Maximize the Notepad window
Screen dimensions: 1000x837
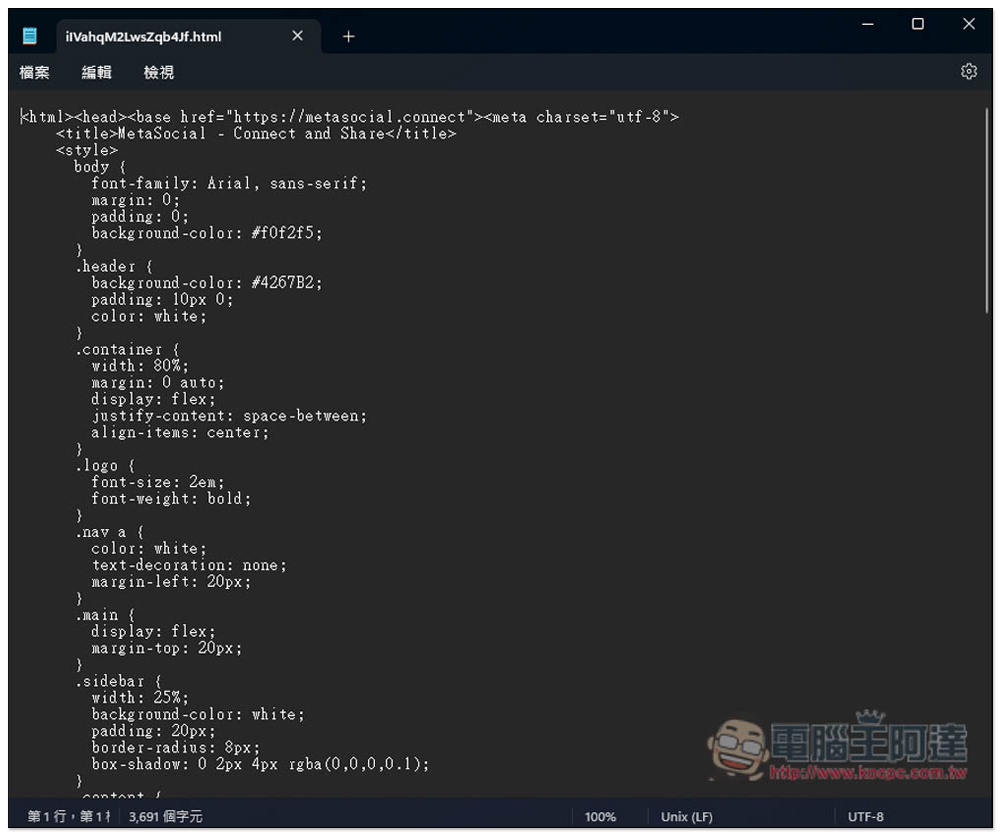coord(918,24)
